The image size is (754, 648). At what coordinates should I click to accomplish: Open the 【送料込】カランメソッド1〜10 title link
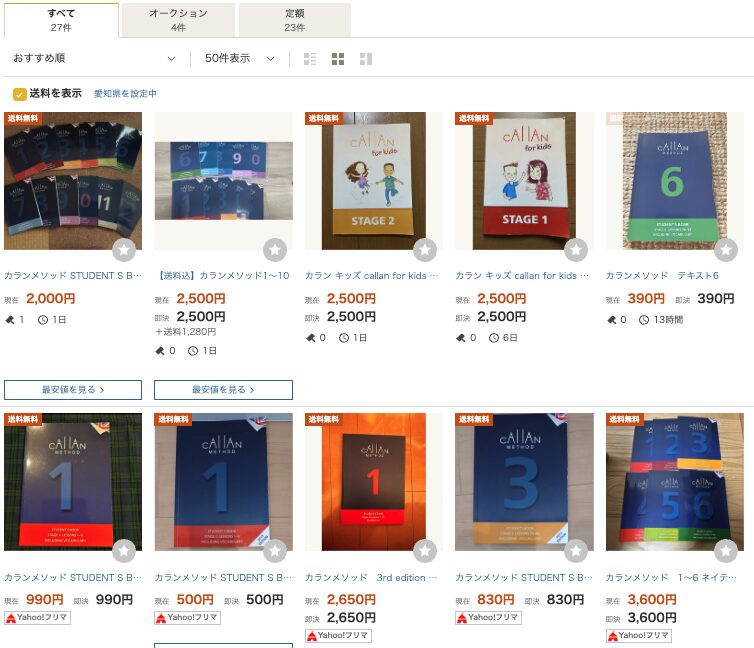(x=224, y=275)
